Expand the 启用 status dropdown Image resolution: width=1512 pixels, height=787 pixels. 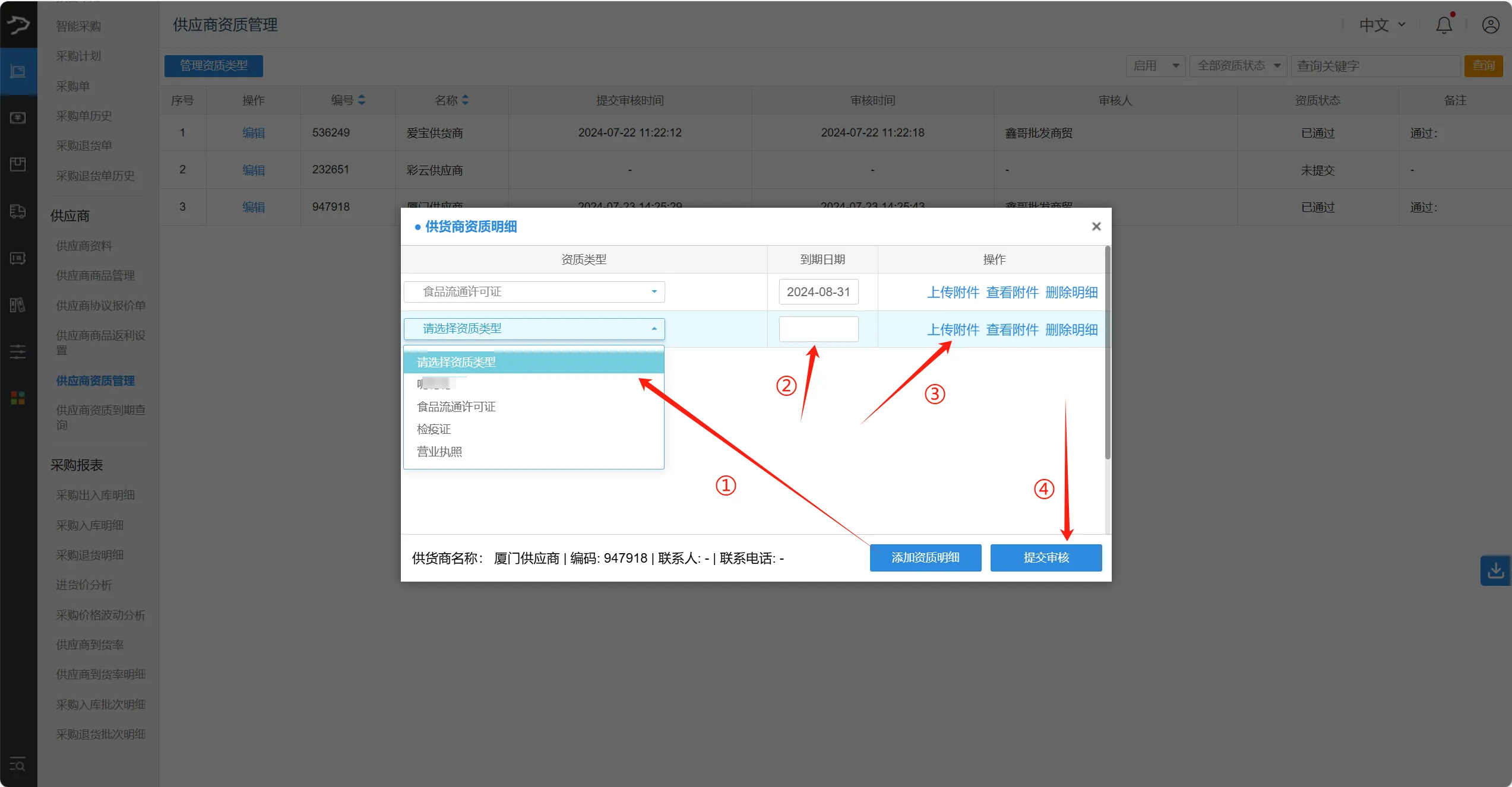[1155, 66]
